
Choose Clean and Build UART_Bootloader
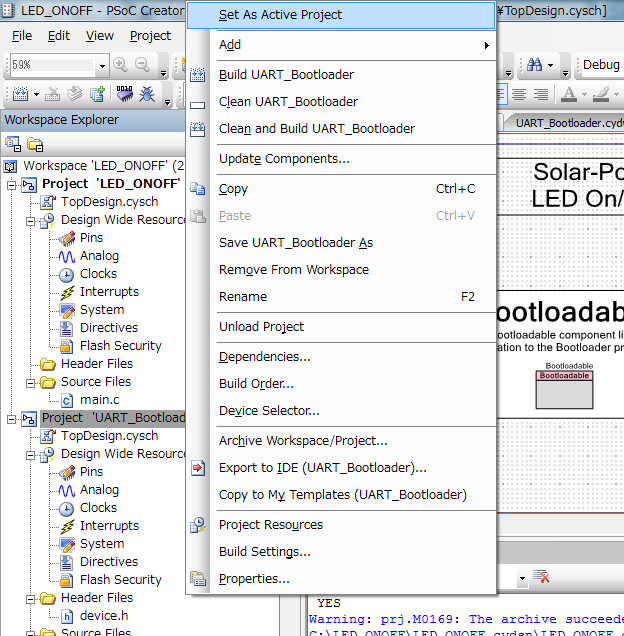point(341,129)
